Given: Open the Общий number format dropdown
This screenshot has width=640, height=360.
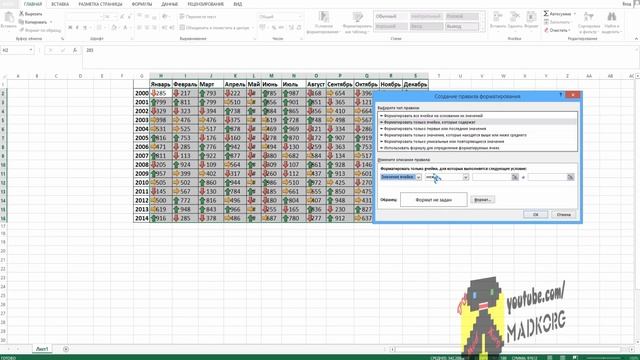Looking at the screenshot, I should pyautogui.click(x=300, y=17).
